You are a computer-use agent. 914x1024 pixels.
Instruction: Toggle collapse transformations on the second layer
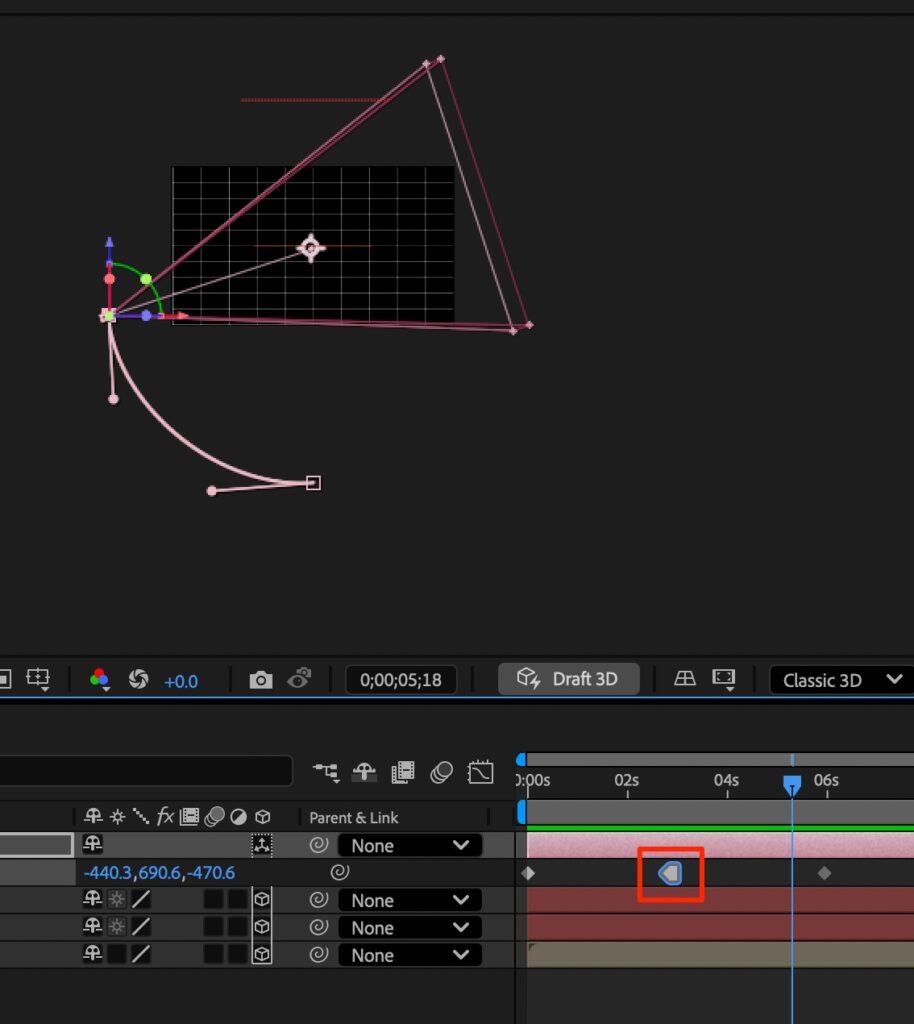tap(117, 900)
